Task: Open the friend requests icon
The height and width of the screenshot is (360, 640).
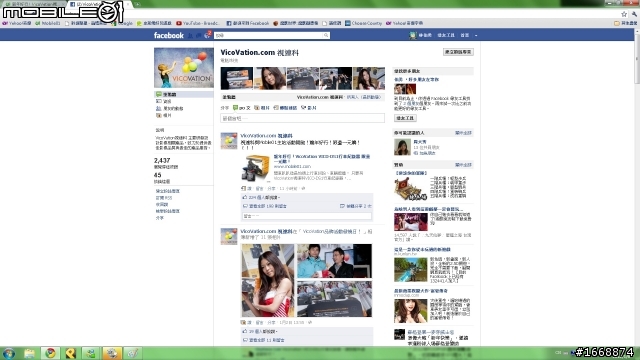Action: click(190, 36)
